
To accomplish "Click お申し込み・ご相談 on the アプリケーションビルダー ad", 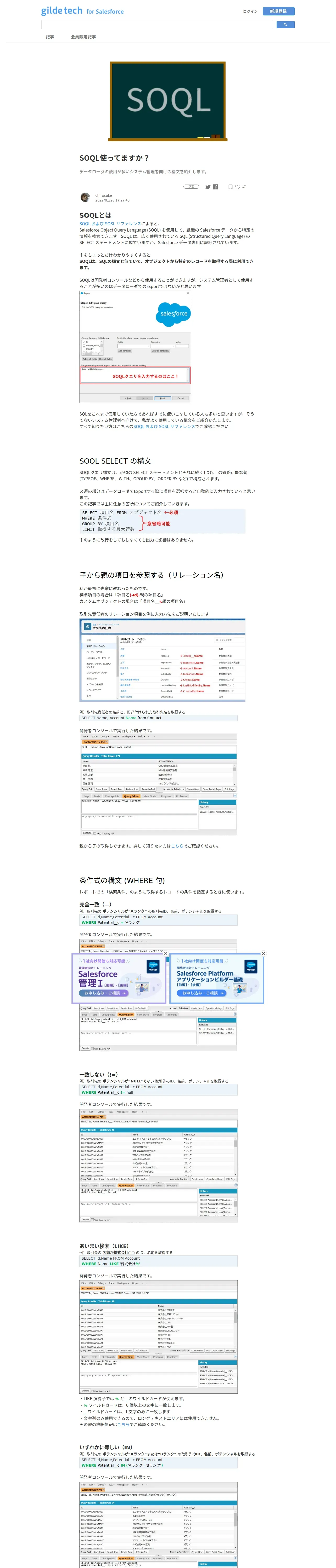I will click(x=202, y=993).
